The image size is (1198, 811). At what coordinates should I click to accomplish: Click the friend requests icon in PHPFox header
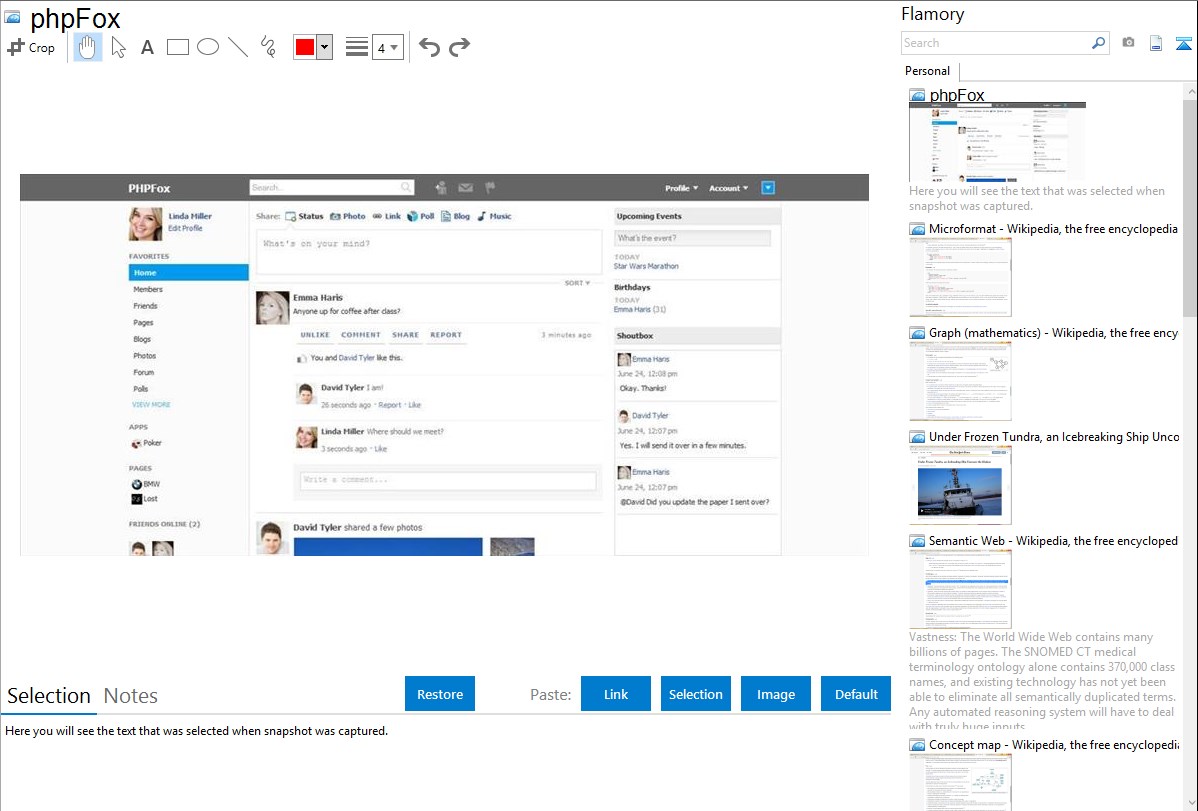pos(440,187)
